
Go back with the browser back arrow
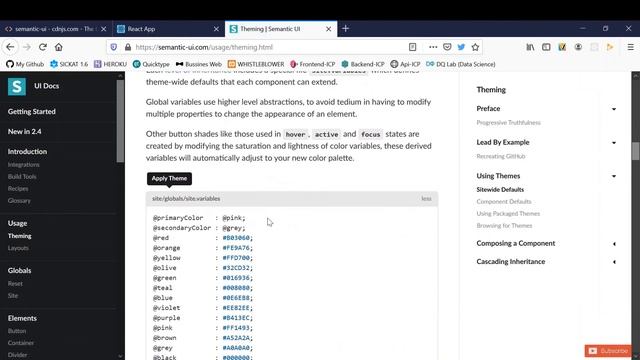[x=10, y=47]
